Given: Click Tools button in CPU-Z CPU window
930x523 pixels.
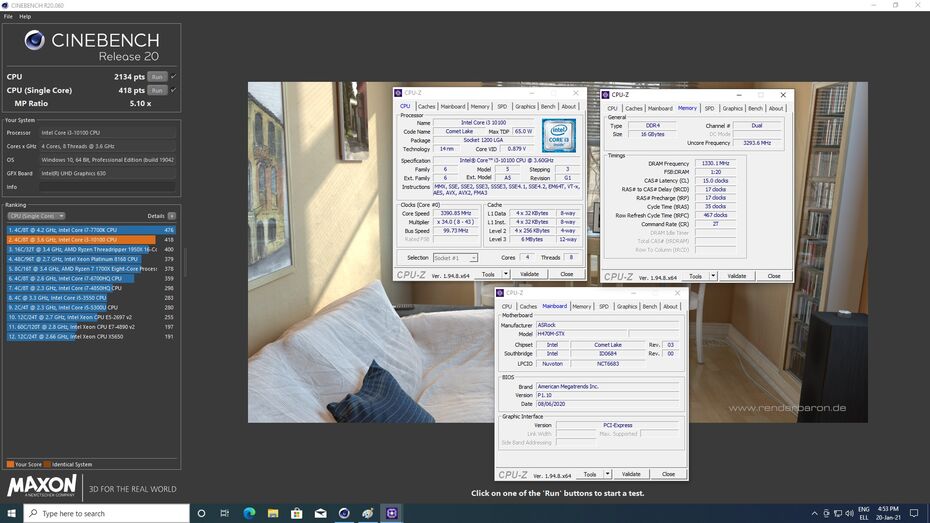Looking at the screenshot, I should tap(488, 275).
